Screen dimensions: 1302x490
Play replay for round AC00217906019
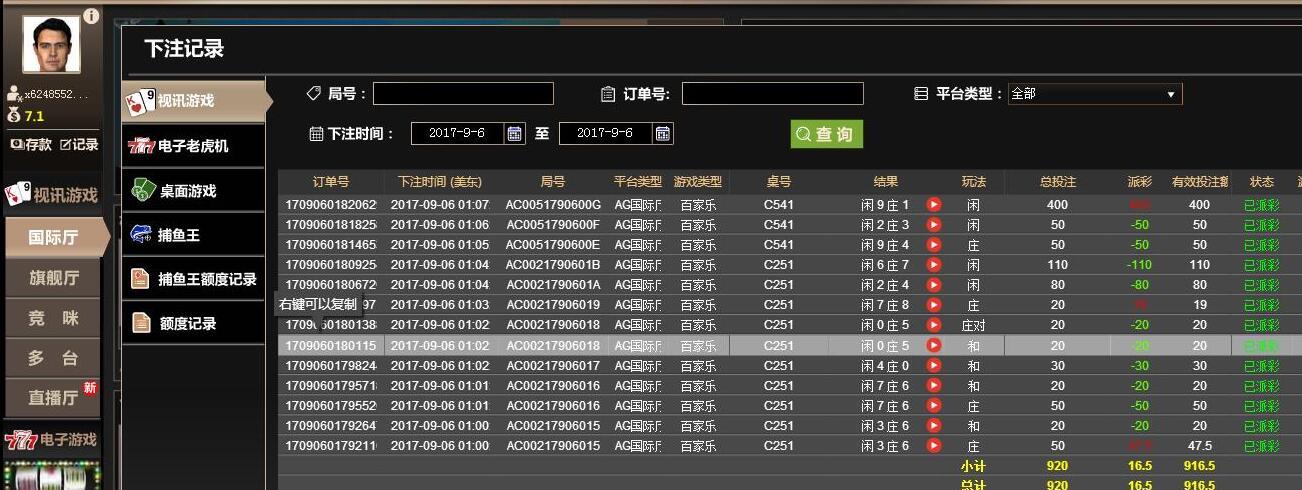pyautogui.click(x=934, y=305)
